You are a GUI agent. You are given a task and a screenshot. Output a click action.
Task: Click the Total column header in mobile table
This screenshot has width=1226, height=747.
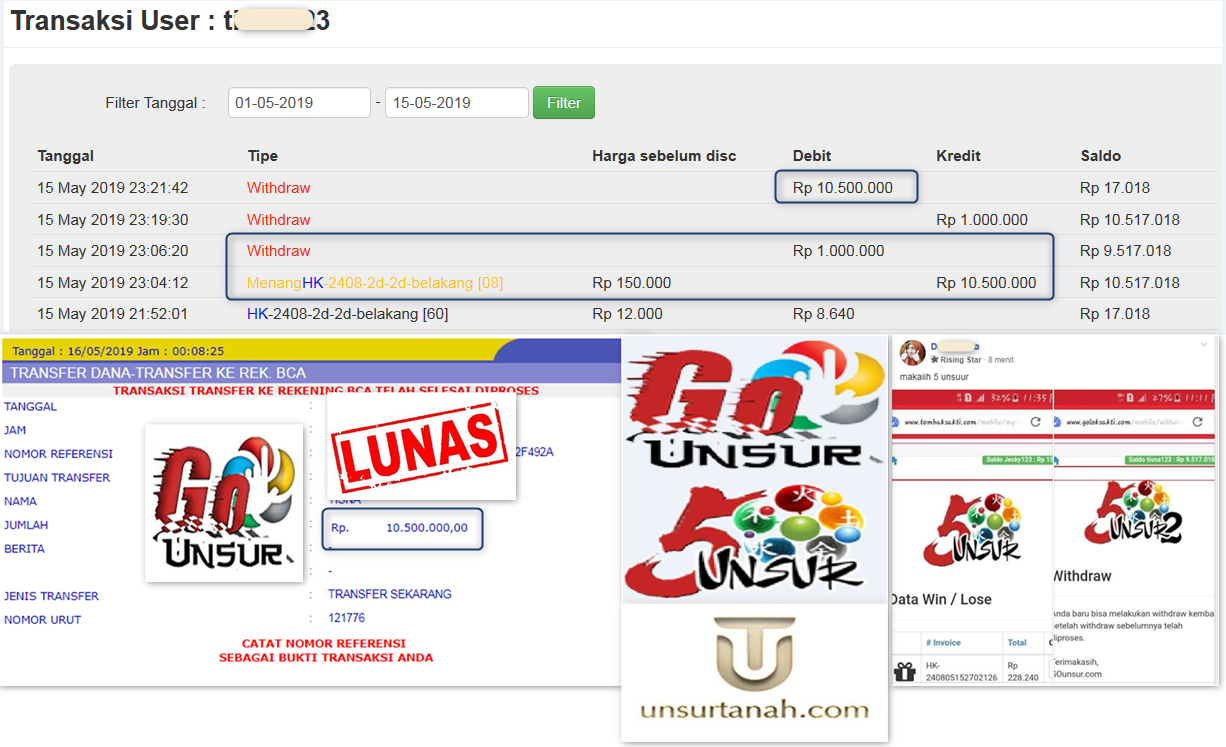(1017, 643)
